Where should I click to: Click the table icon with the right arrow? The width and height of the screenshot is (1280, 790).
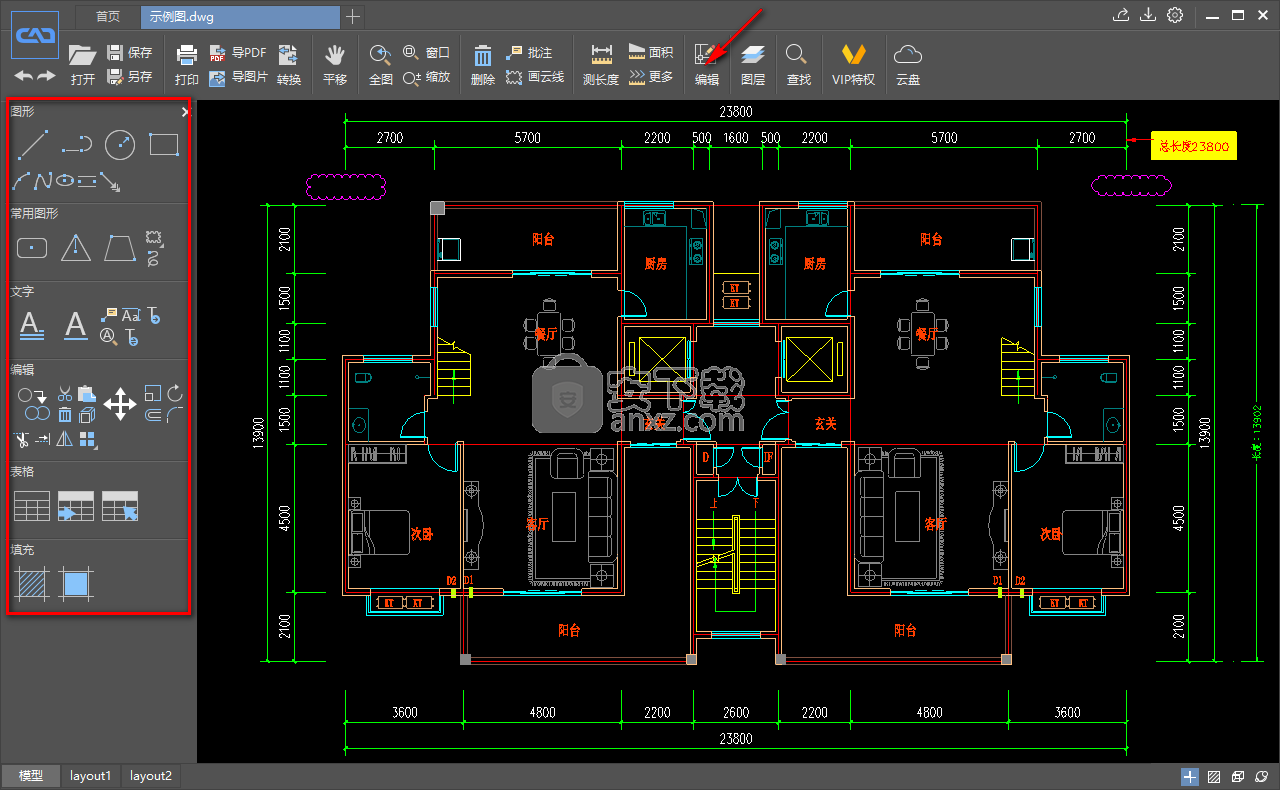pos(76,505)
